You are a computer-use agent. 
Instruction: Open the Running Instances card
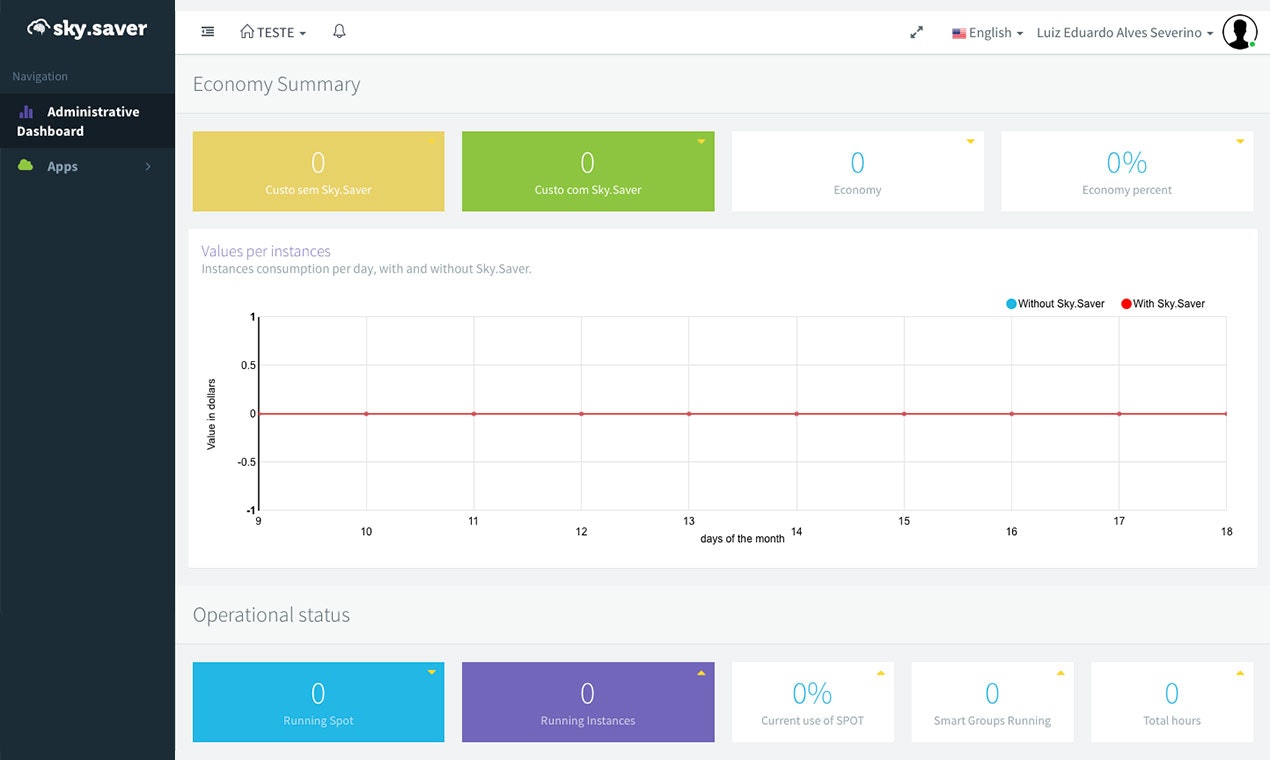(x=588, y=702)
